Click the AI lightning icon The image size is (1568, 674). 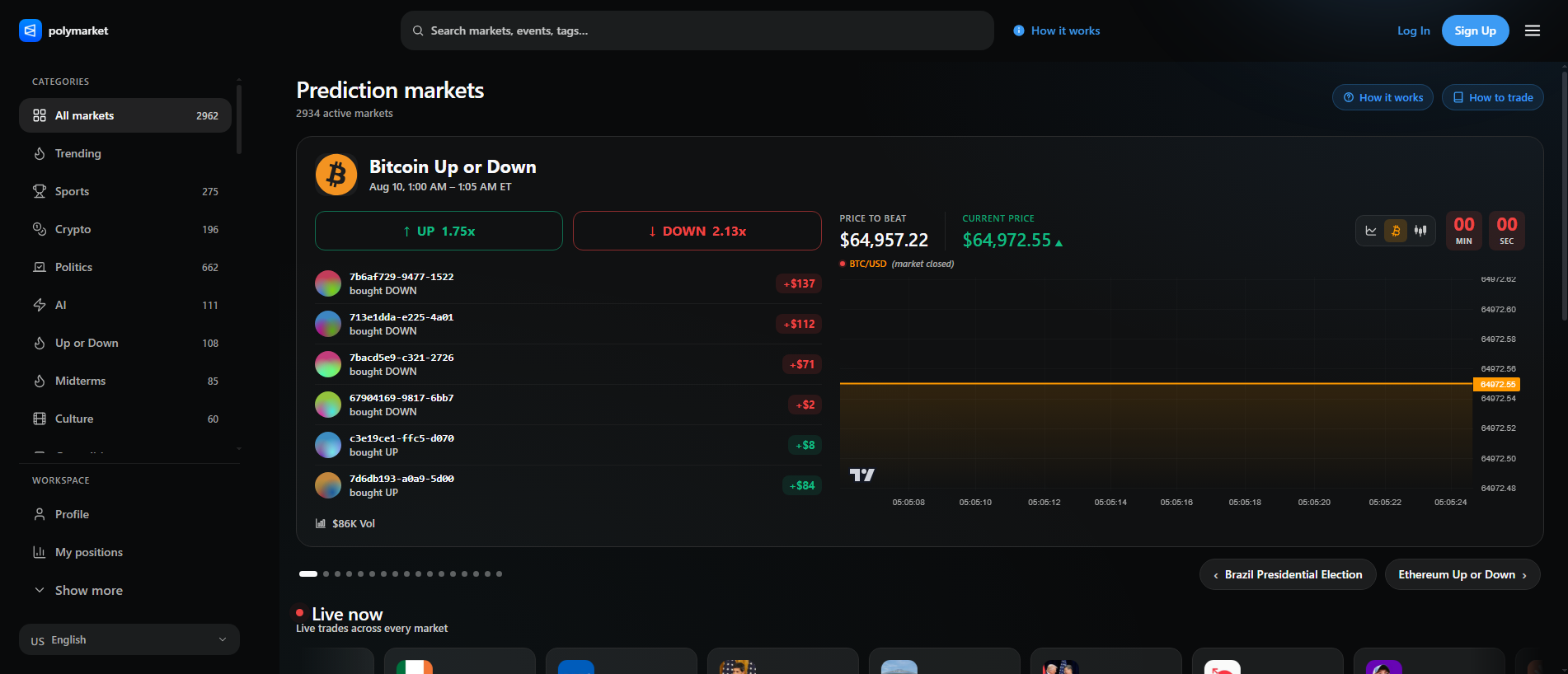coord(40,305)
